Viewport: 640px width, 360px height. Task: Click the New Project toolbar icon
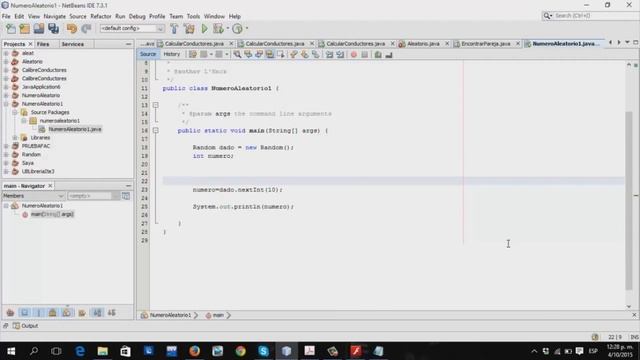[x=24, y=29]
